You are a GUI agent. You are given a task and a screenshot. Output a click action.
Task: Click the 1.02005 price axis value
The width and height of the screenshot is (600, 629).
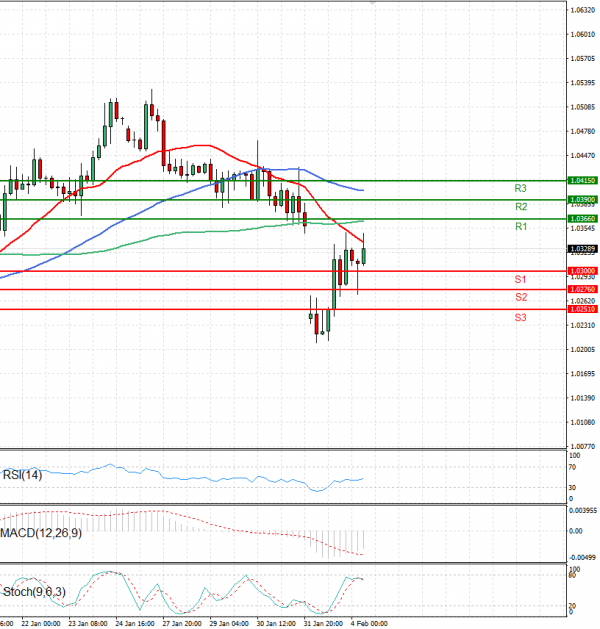[x=583, y=350]
